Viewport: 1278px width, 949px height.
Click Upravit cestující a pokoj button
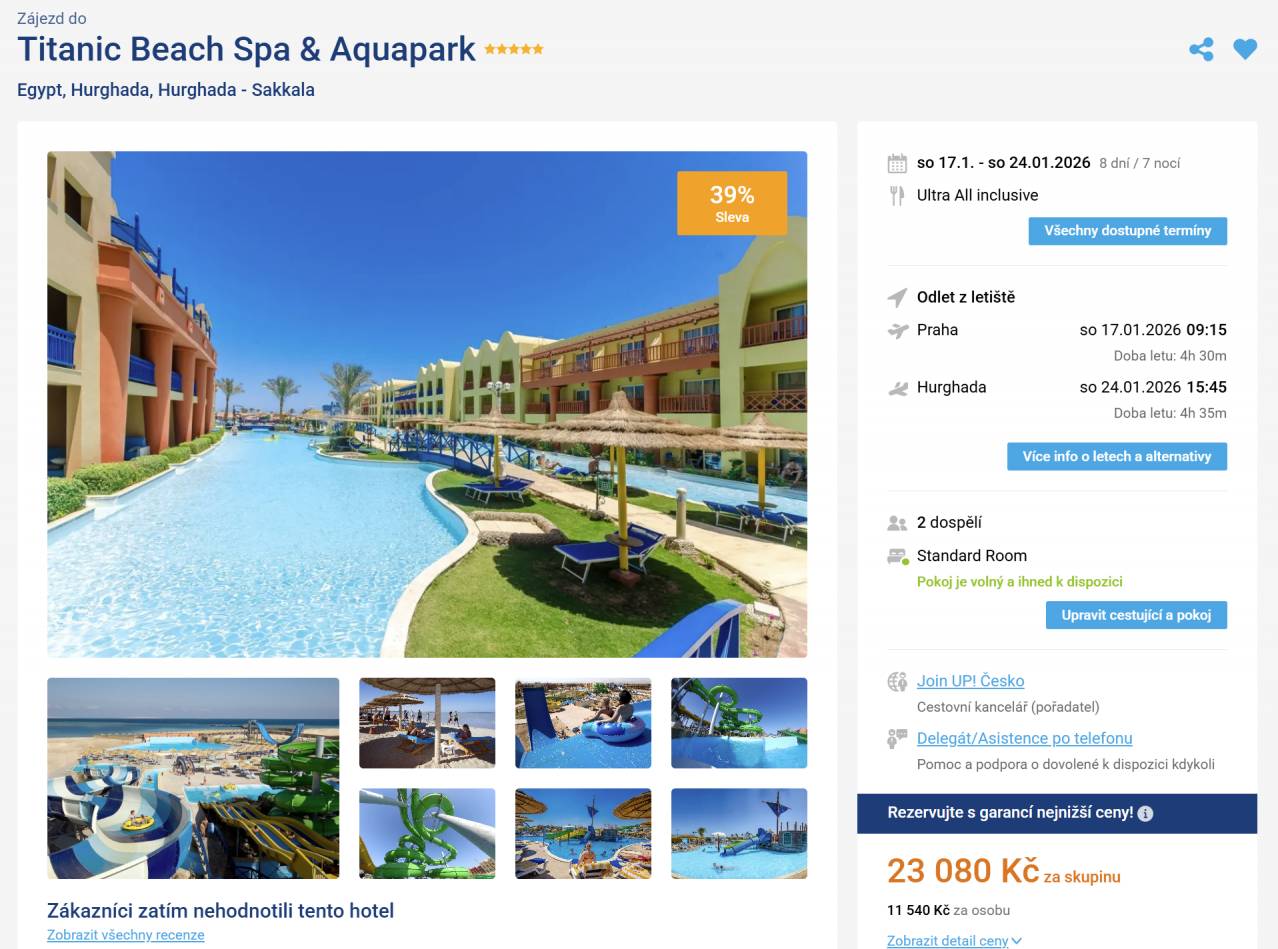click(x=1136, y=615)
